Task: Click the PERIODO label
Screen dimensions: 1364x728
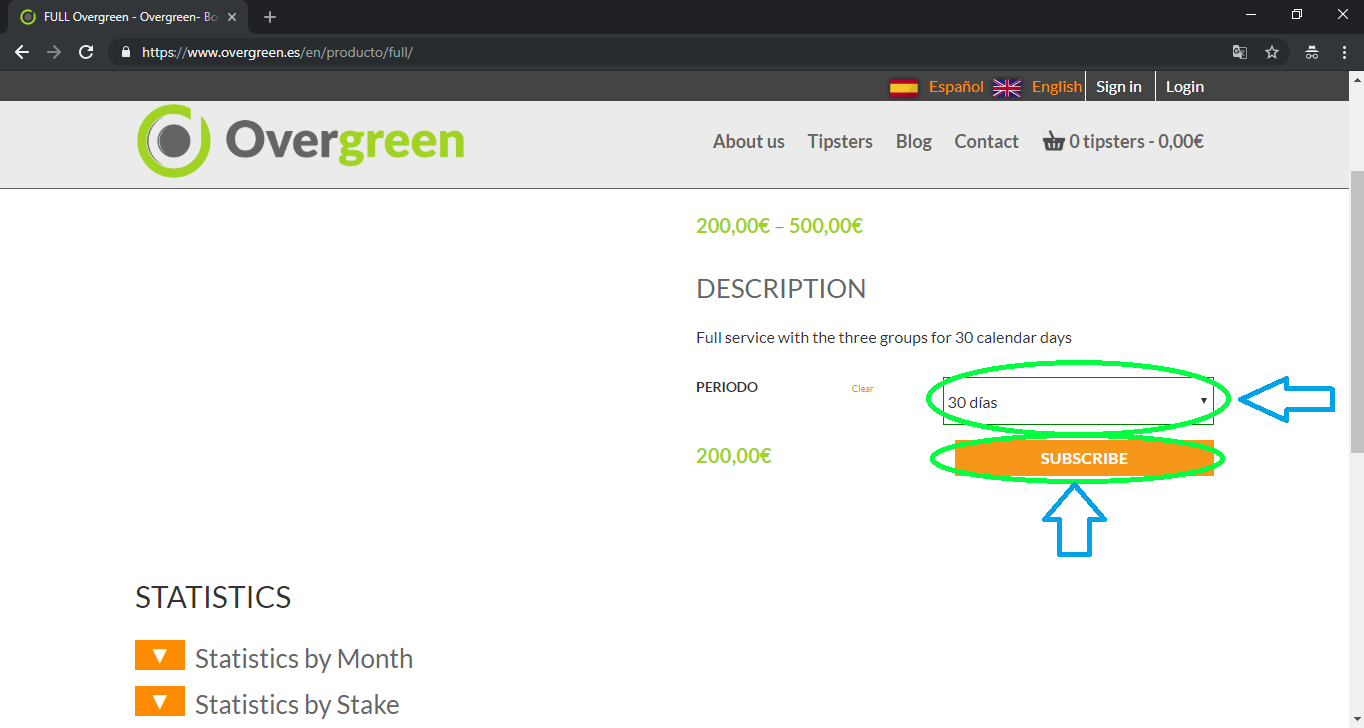Action: [x=727, y=387]
